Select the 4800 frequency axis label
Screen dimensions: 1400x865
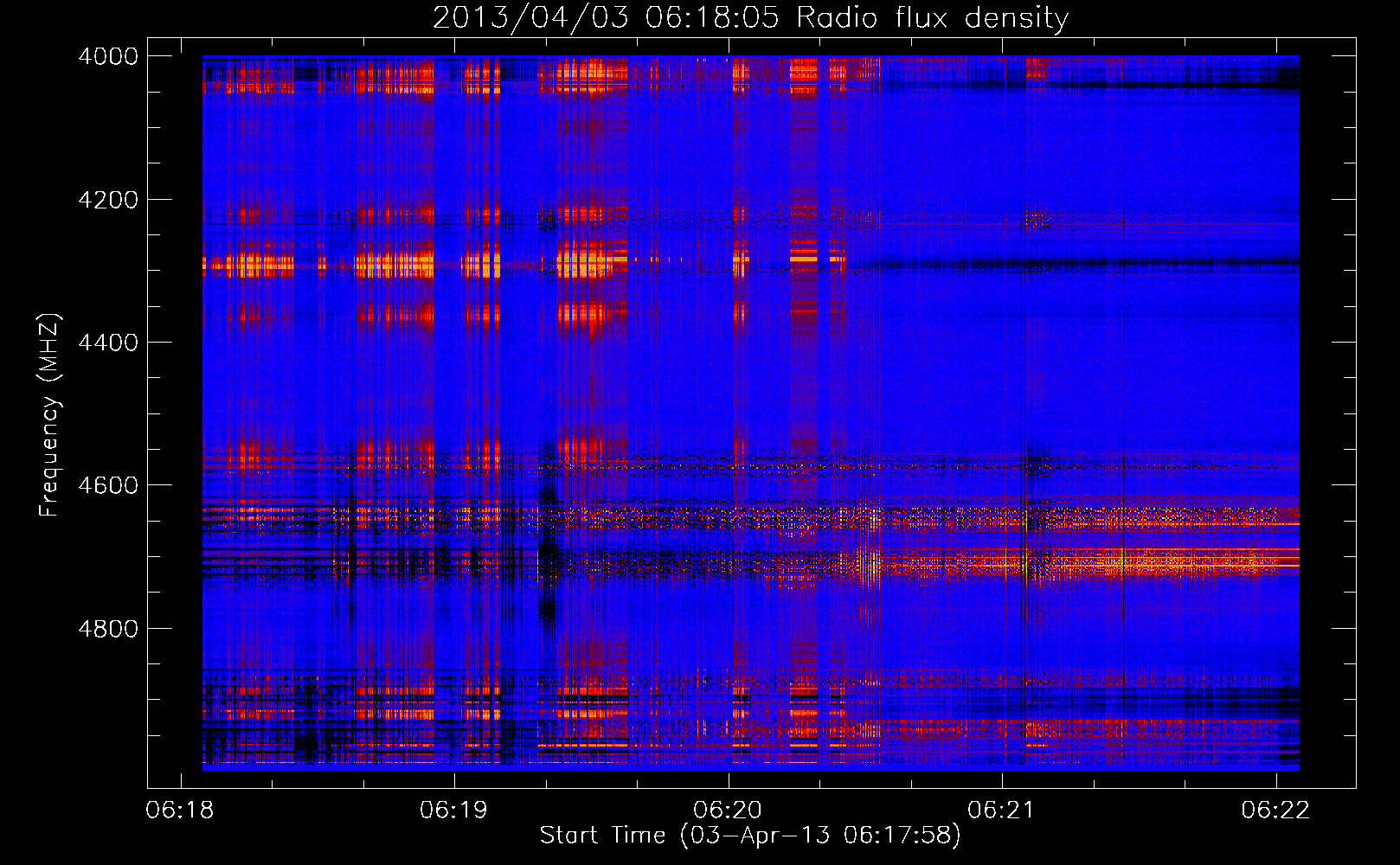click(108, 629)
